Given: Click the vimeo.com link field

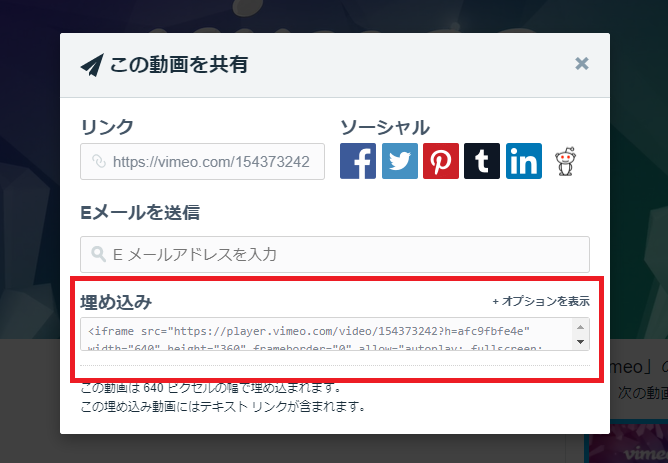Looking at the screenshot, I should click(202, 161).
